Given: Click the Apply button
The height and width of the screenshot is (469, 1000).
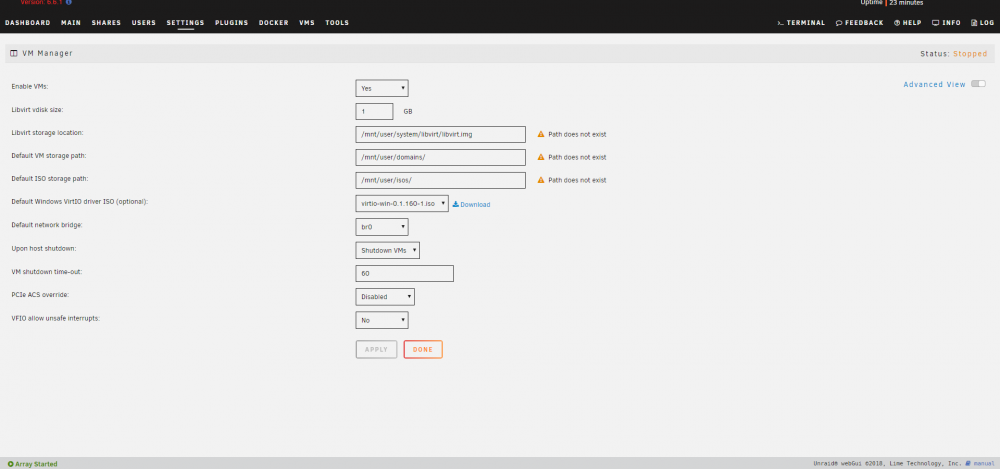Looking at the screenshot, I should point(376,350).
